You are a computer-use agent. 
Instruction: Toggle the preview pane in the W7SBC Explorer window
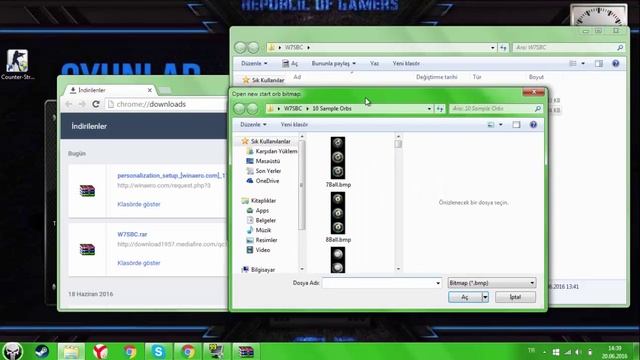click(x=598, y=63)
